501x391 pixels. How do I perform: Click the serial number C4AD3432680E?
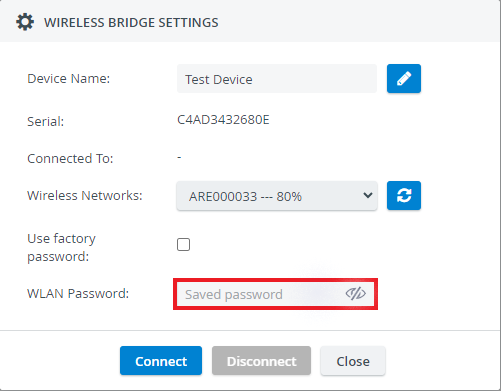click(223, 120)
